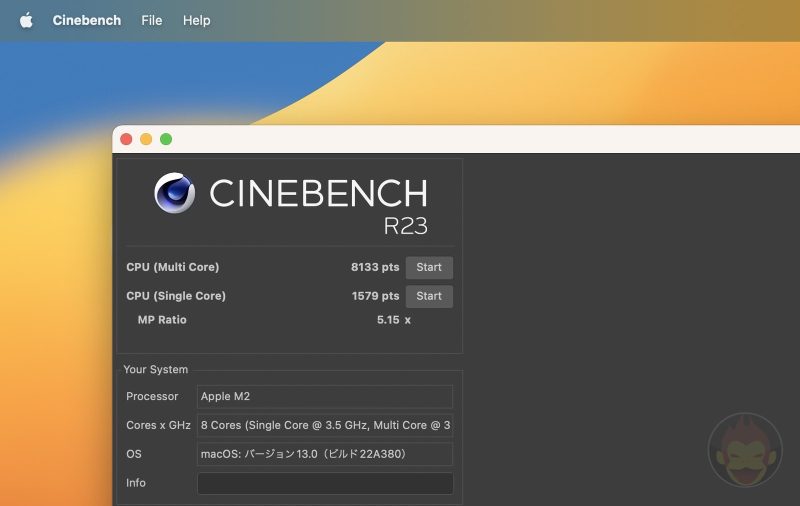This screenshot has height=506, width=800.
Task: Maximize the window using green button
Action: 166,139
